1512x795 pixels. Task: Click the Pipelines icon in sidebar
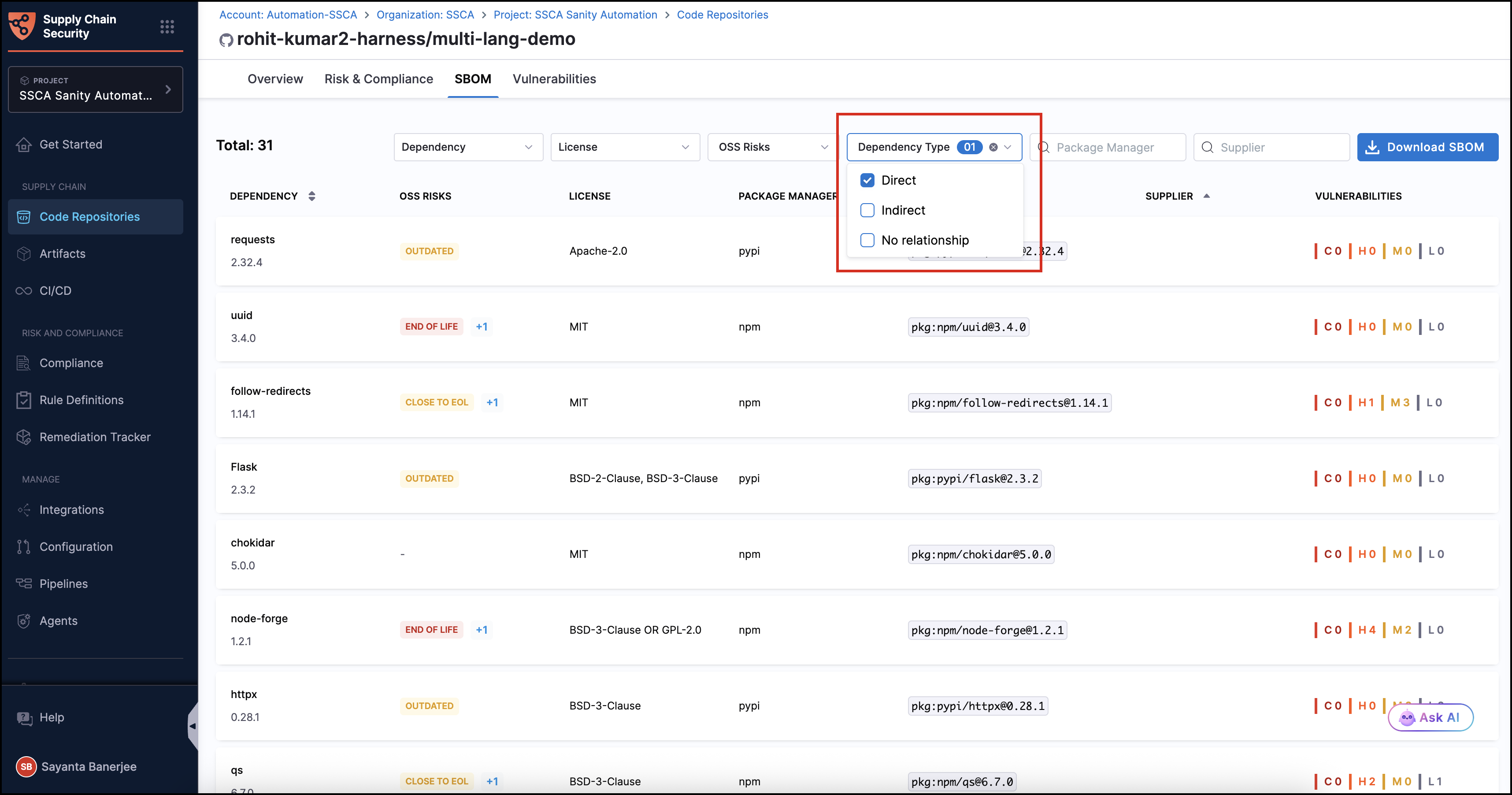(x=23, y=583)
